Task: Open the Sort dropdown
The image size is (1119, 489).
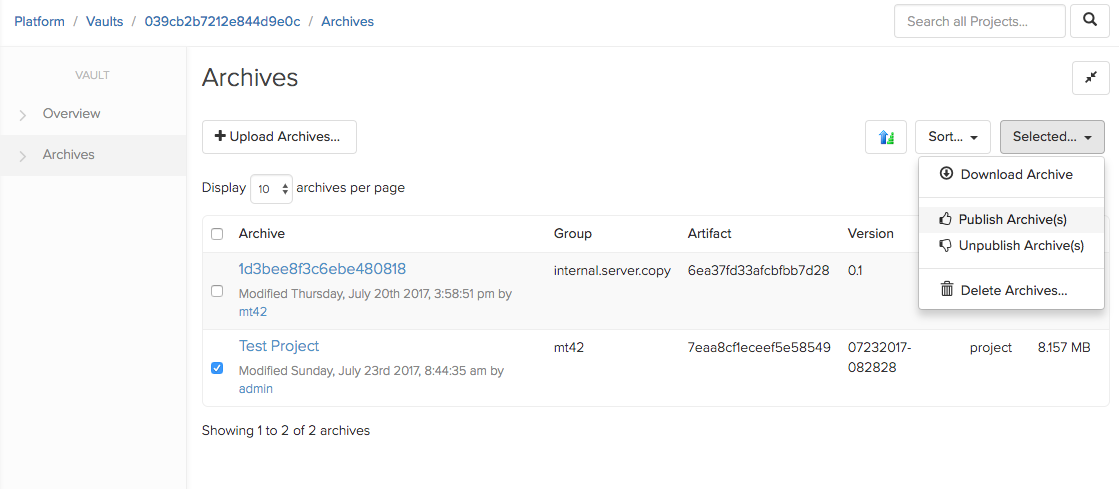Action: point(952,137)
